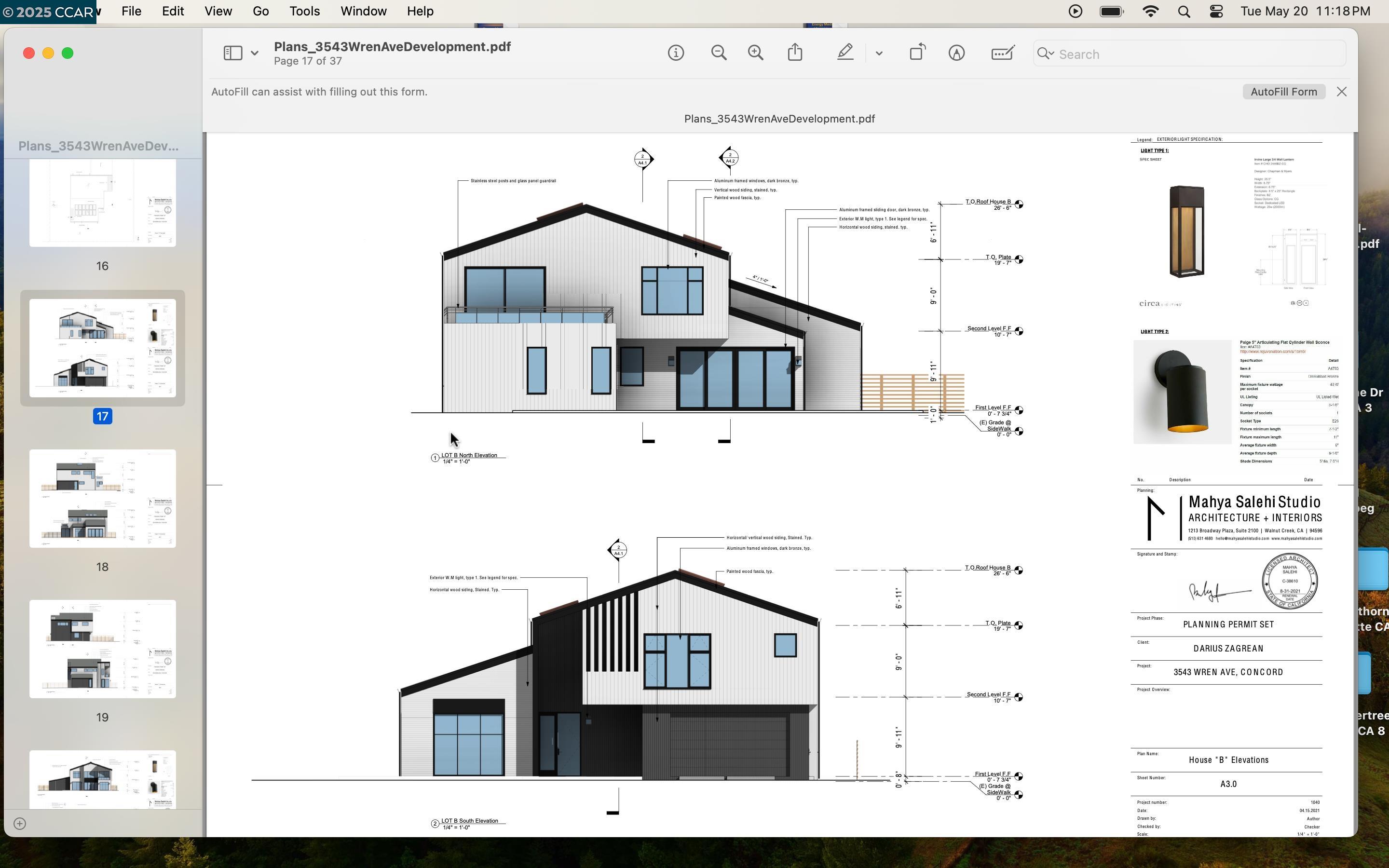Viewport: 1389px width, 868px height.
Task: Click the Inspector info icon
Action: (x=676, y=54)
